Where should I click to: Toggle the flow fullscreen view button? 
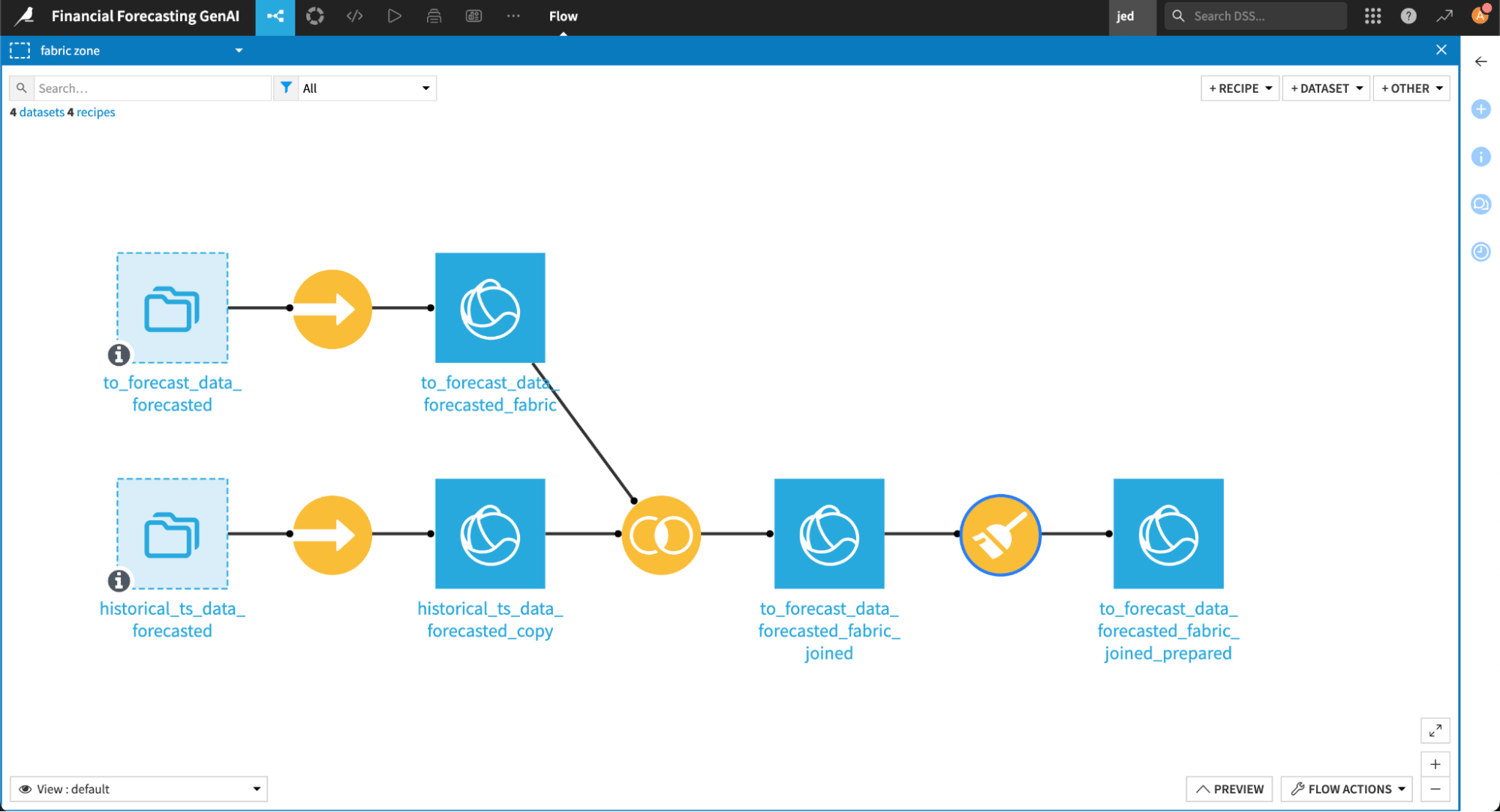(1435, 731)
